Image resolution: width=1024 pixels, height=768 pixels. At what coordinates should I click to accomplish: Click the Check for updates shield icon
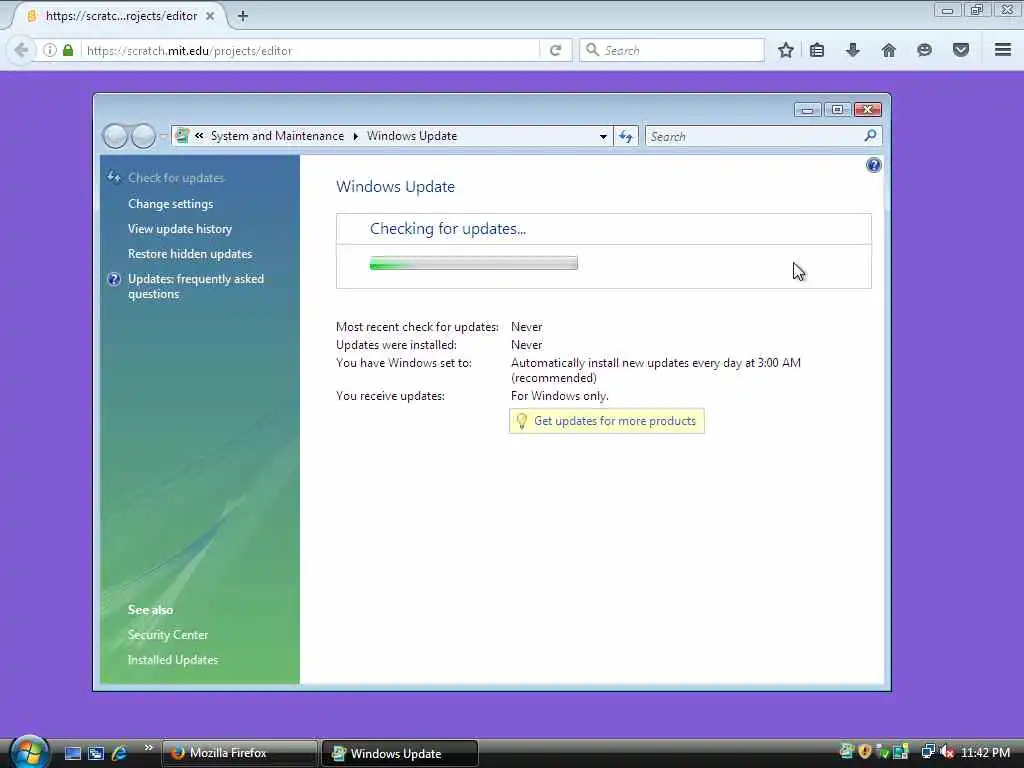114,177
